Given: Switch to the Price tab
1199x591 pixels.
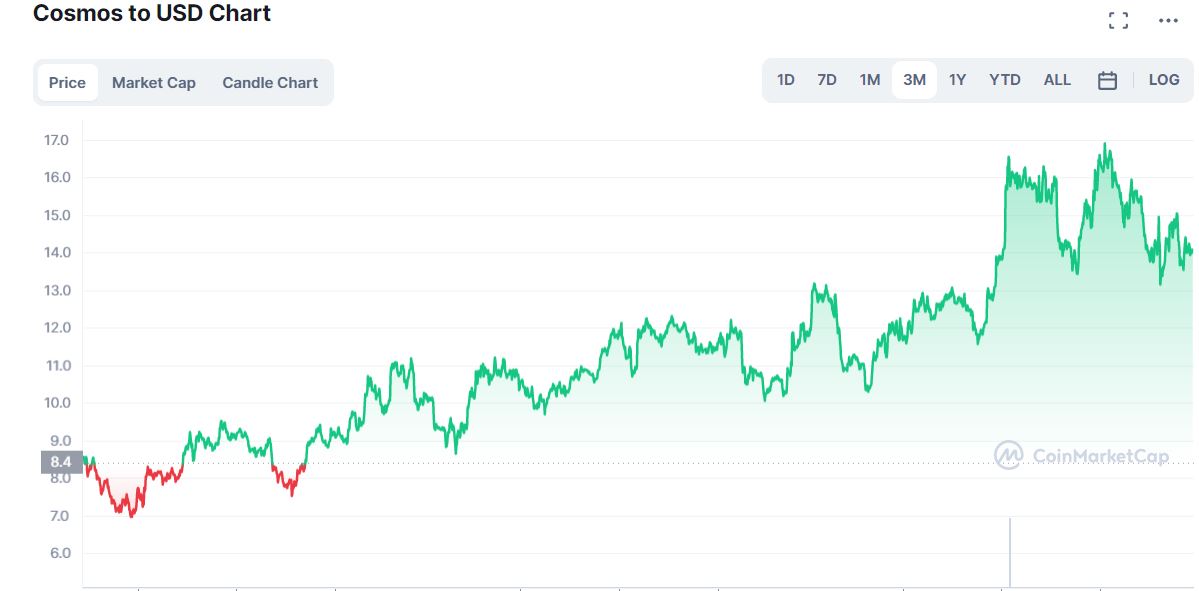Looking at the screenshot, I should (x=67, y=83).
